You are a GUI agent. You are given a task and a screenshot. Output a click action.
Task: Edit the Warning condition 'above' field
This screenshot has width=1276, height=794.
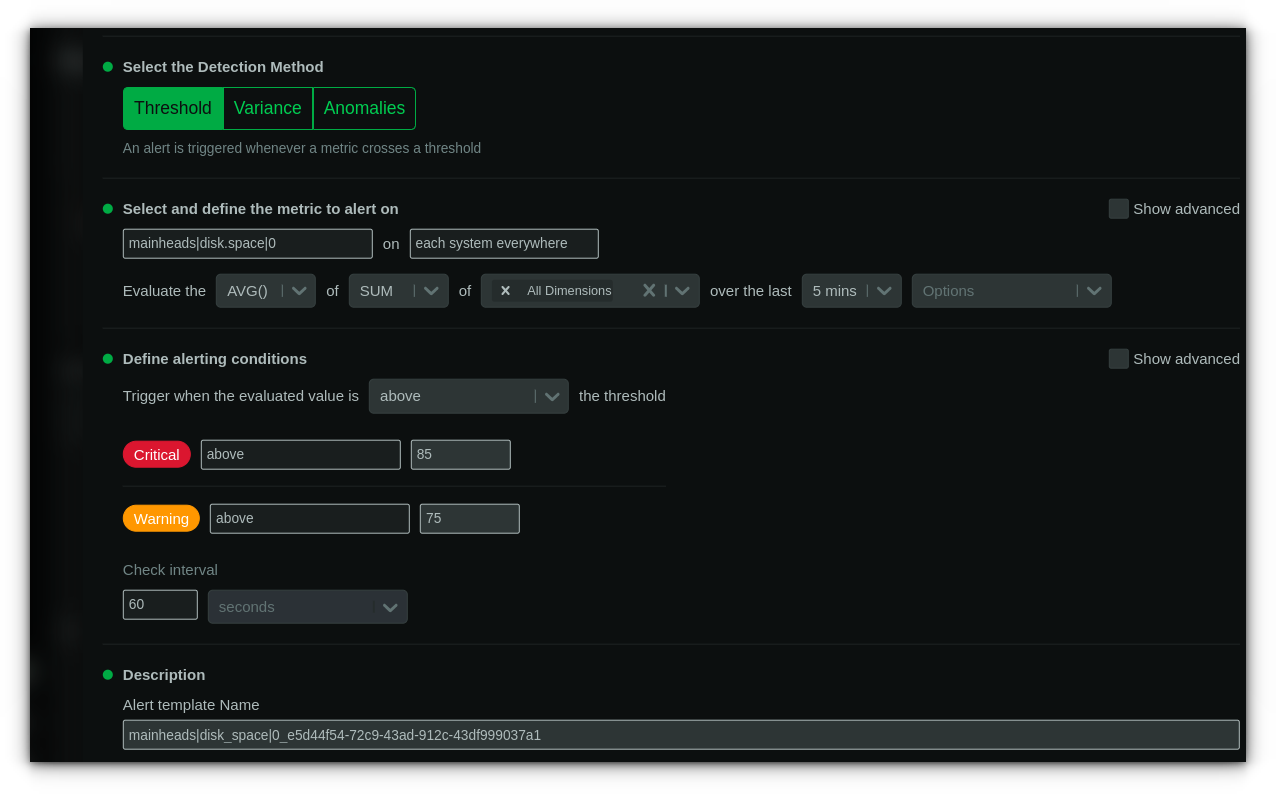coord(310,519)
